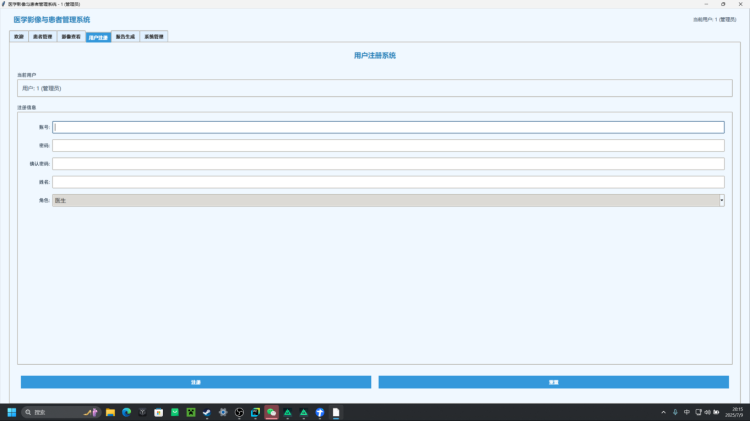Switch to the 患者管理 tab
This screenshot has width=750, height=421.
pos(43,37)
